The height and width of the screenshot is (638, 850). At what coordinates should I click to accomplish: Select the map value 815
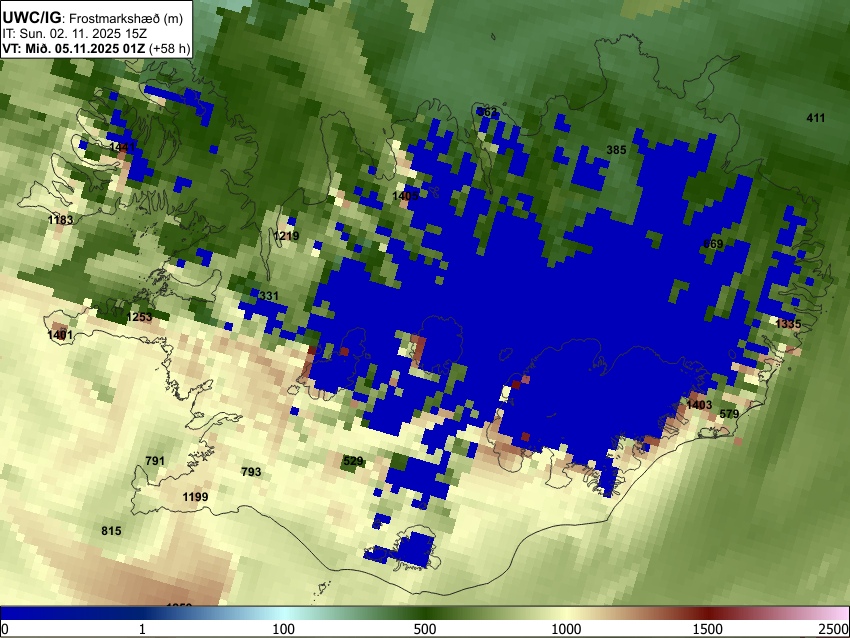pos(111,531)
